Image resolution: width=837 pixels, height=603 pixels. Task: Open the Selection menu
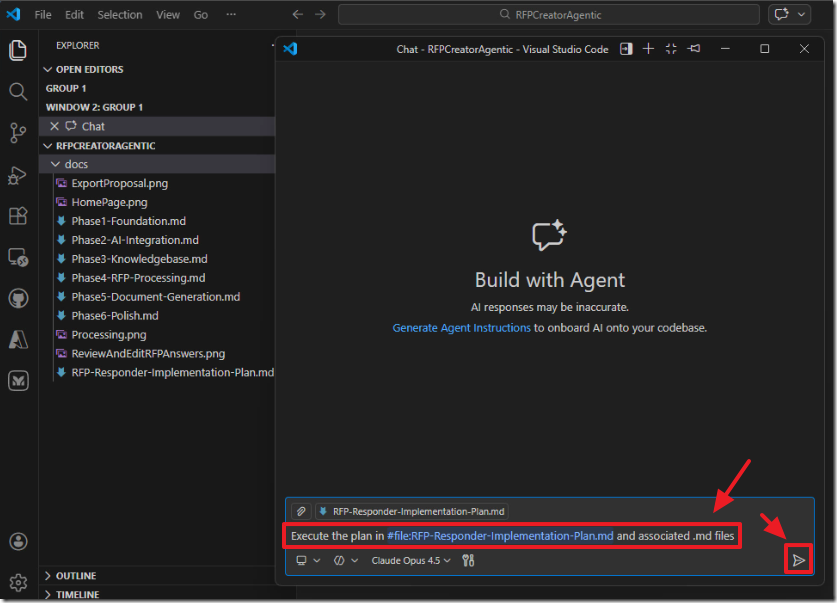[x=119, y=15]
